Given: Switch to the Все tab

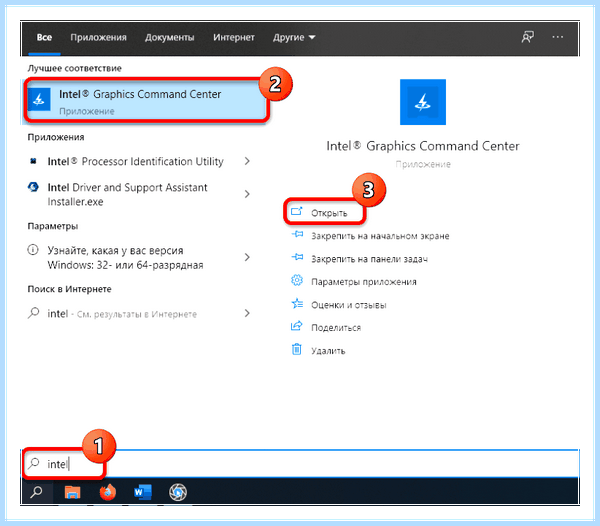Looking at the screenshot, I should click(x=44, y=37).
